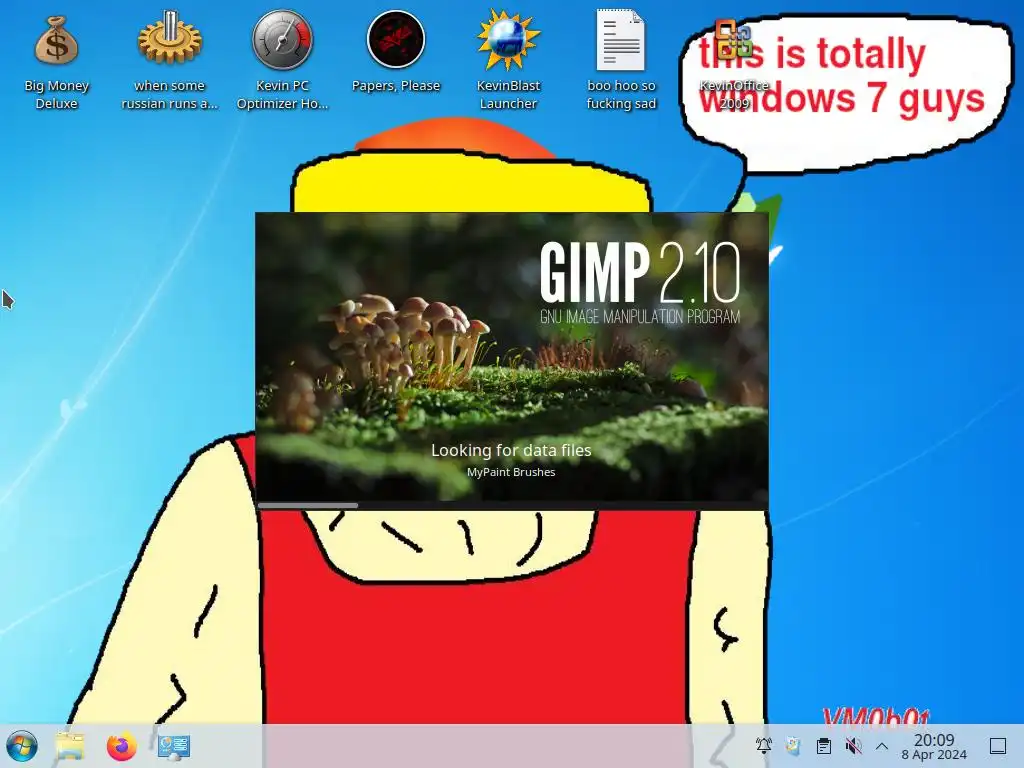
Task: Click the 'Looking for data files' status text
Action: (x=511, y=450)
